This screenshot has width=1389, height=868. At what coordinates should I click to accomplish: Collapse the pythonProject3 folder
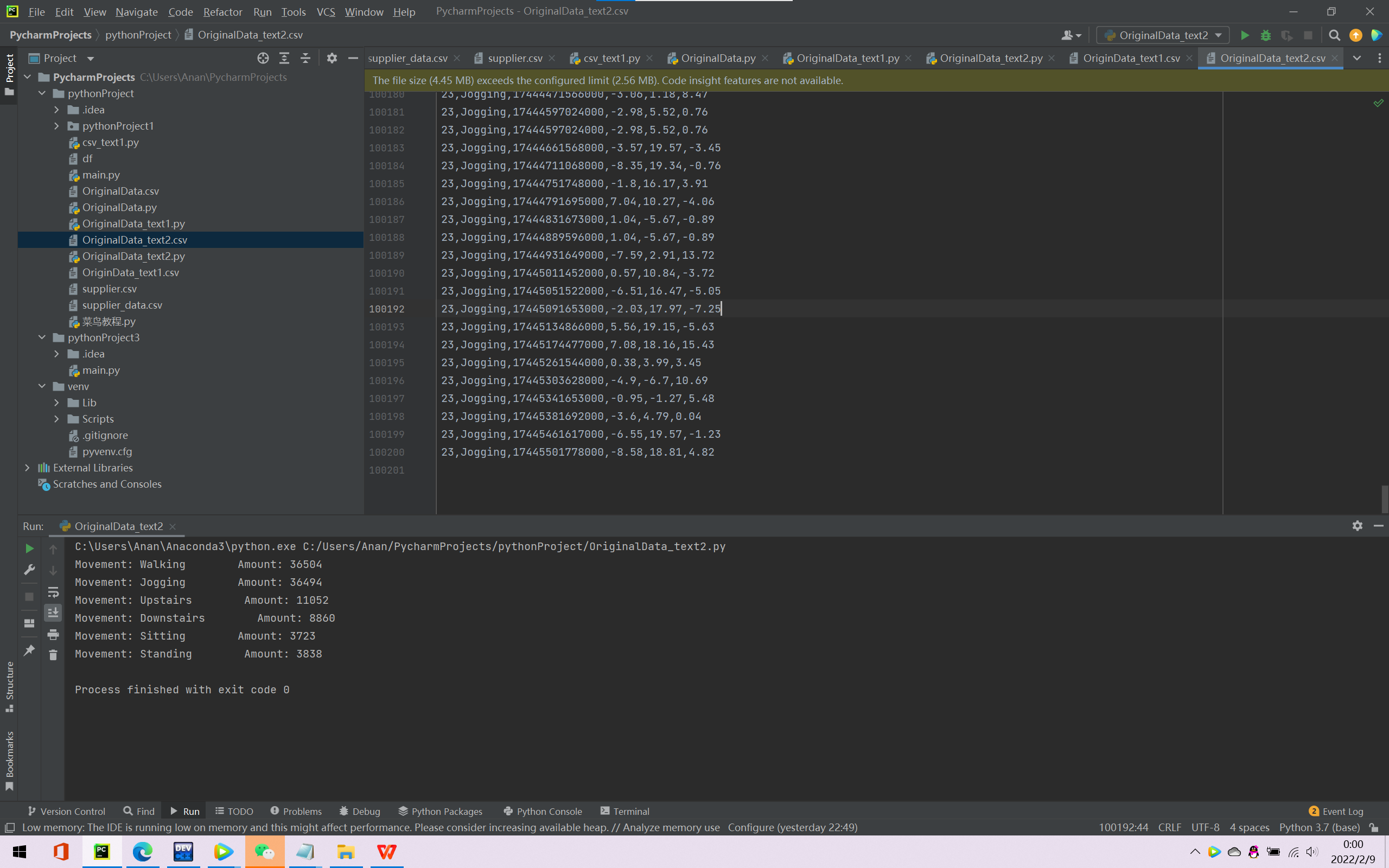pos(42,337)
